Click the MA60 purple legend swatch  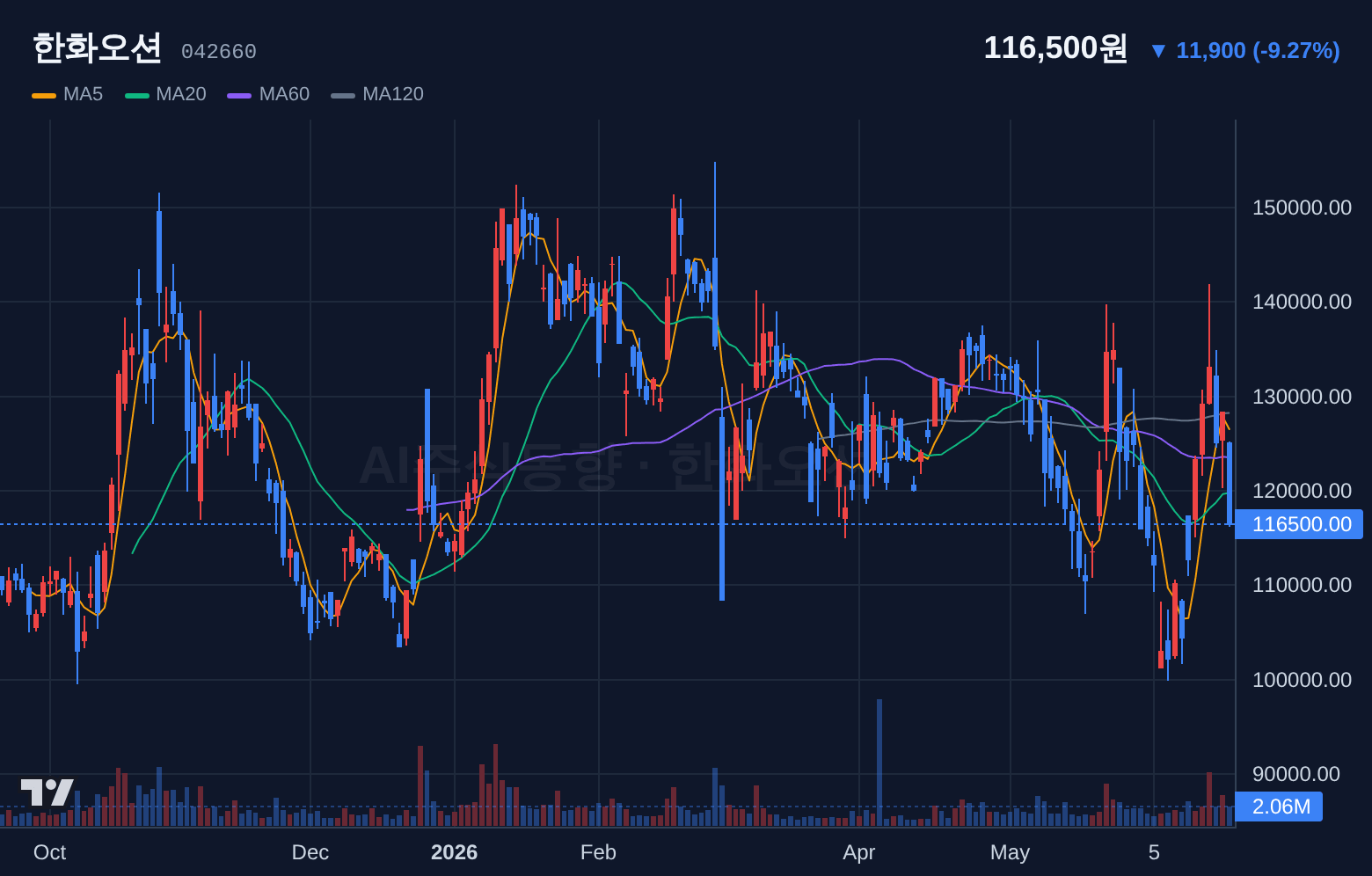(x=239, y=95)
